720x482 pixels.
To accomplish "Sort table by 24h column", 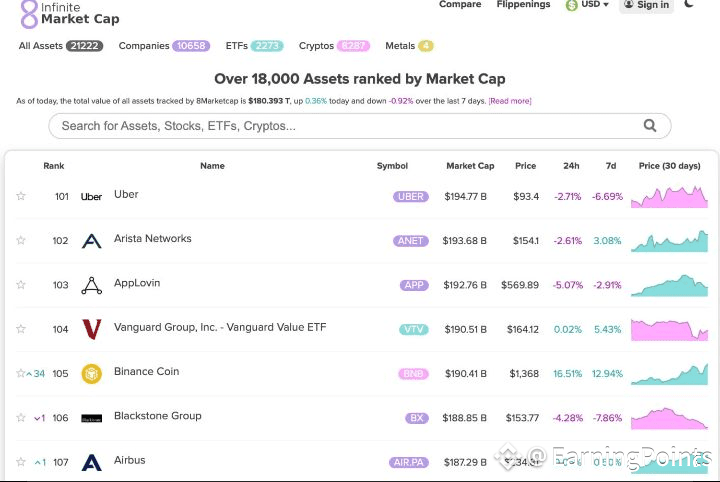I will (571, 166).
